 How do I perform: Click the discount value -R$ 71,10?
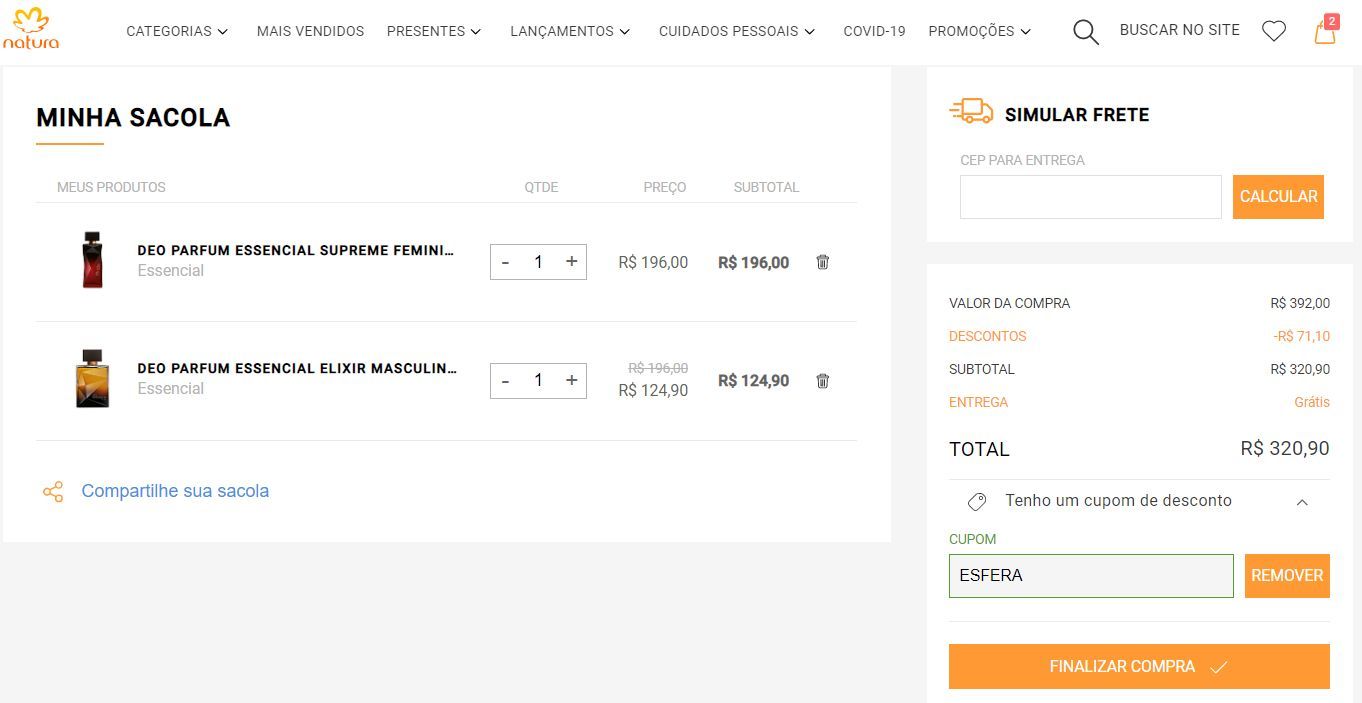1301,336
